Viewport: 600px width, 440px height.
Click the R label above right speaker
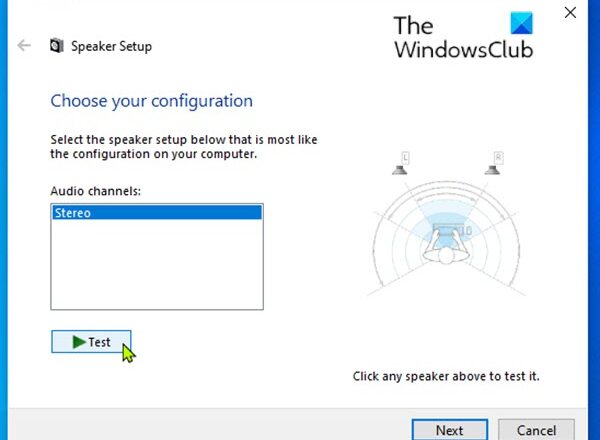click(x=497, y=157)
